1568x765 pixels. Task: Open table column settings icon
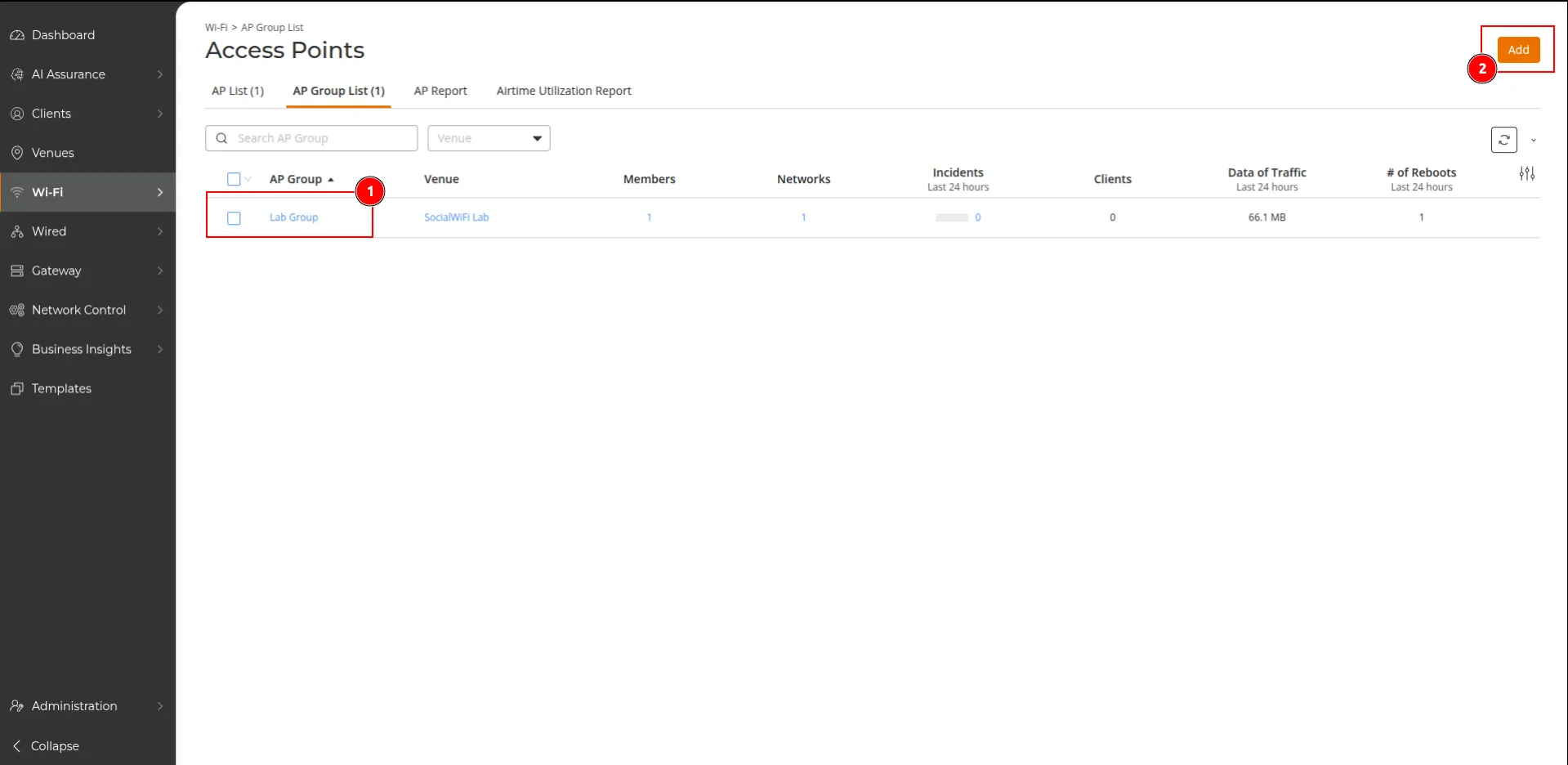click(x=1526, y=173)
